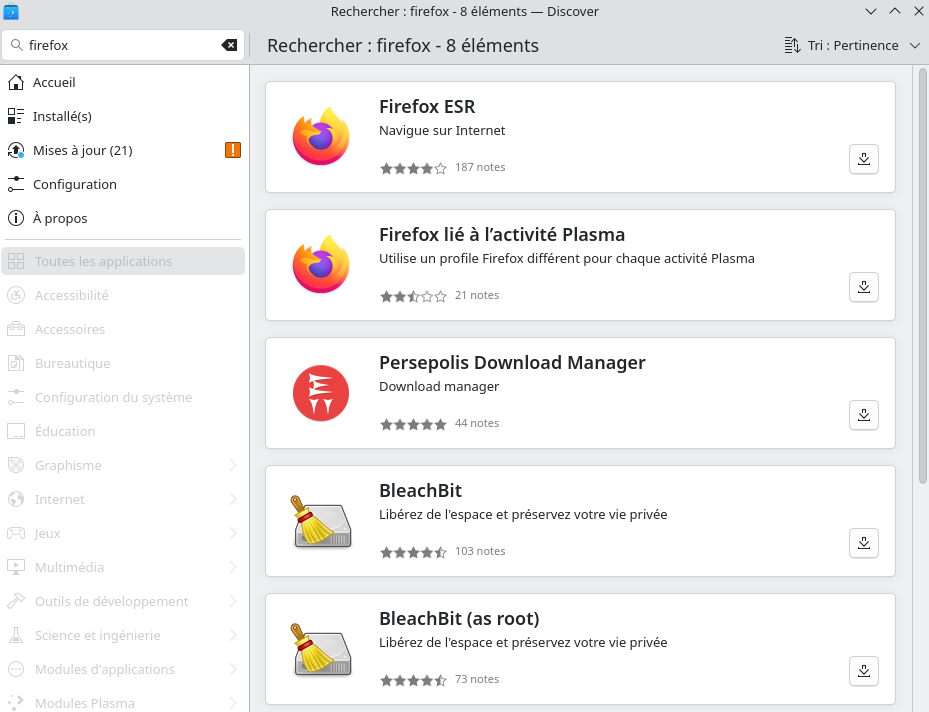Open the Tri : Pertinence sort dropdown
This screenshot has height=712, width=929.
pyautogui.click(x=853, y=45)
